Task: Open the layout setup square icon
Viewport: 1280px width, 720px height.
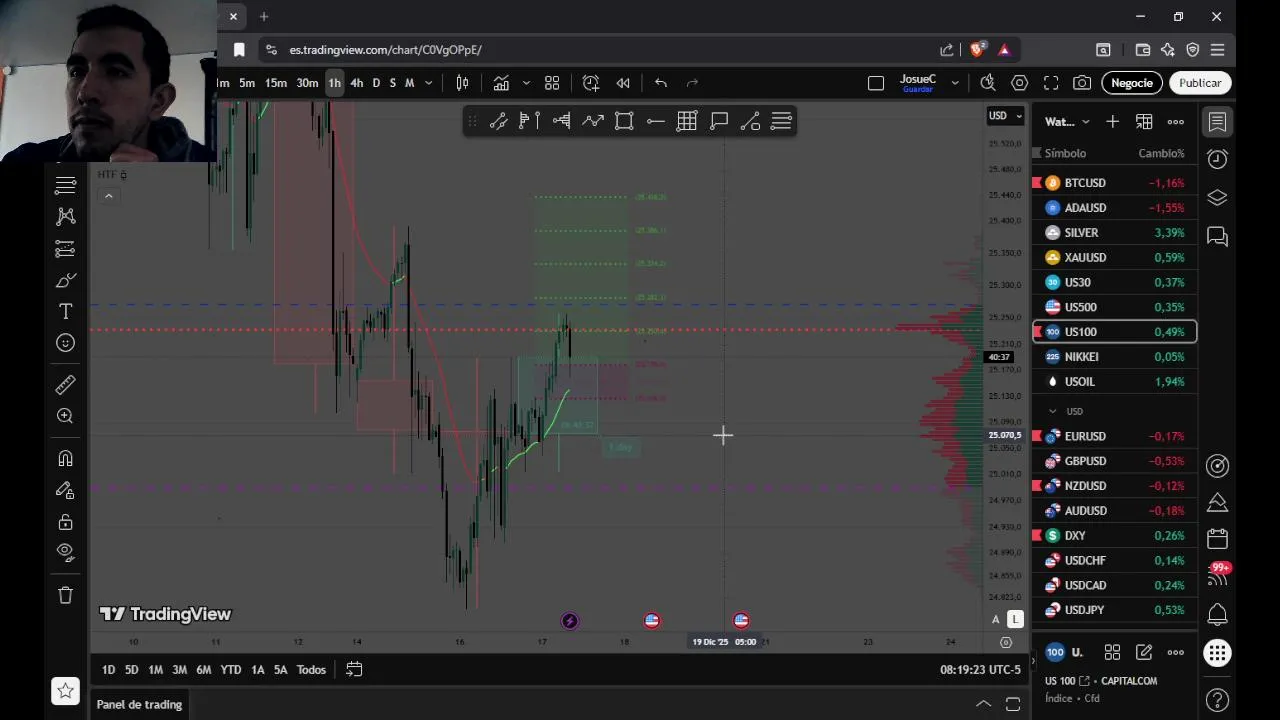Action: pos(876,83)
